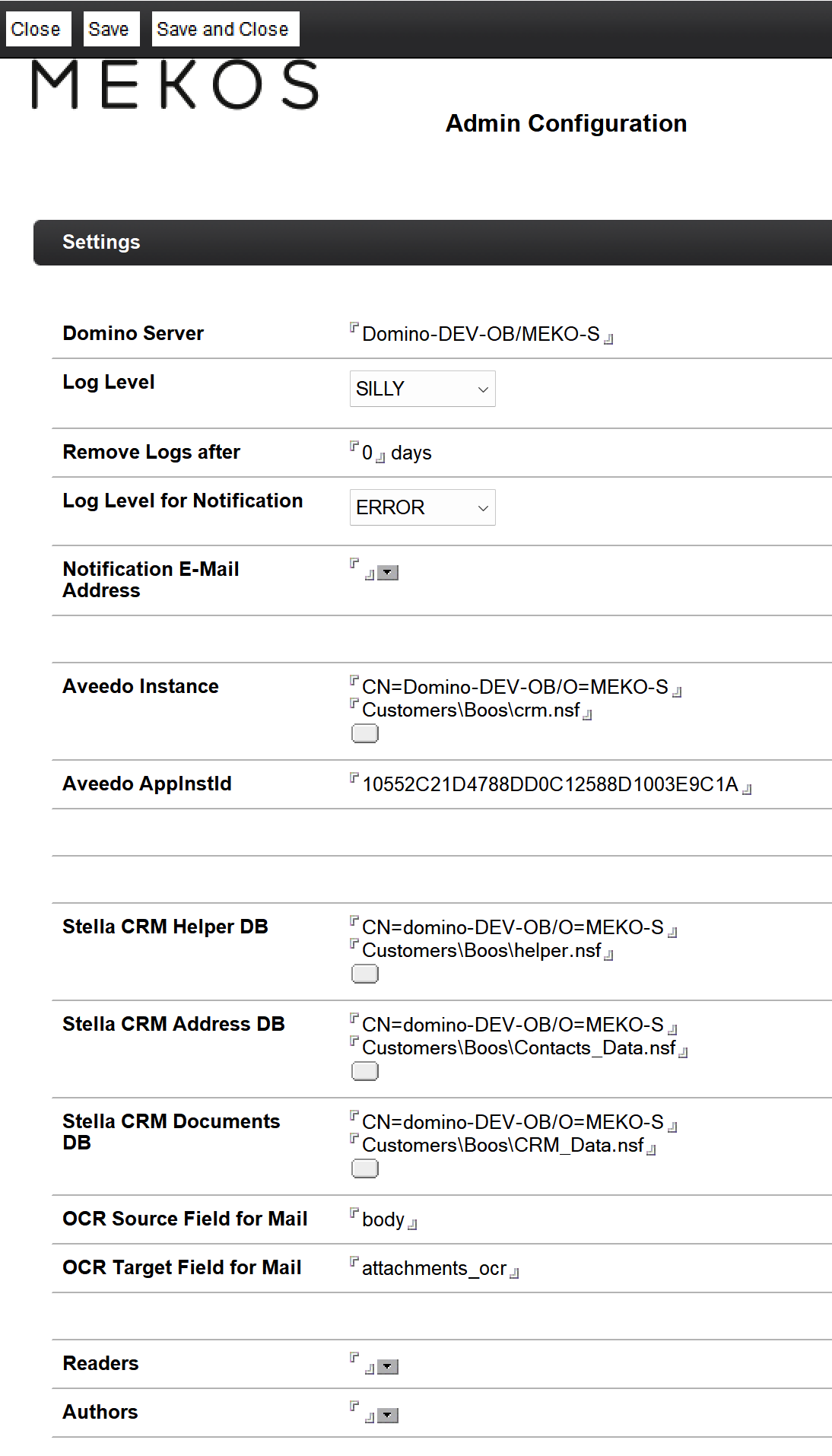Click the MEKOS logo
The height and width of the screenshot is (1456, 832).
click(x=175, y=84)
